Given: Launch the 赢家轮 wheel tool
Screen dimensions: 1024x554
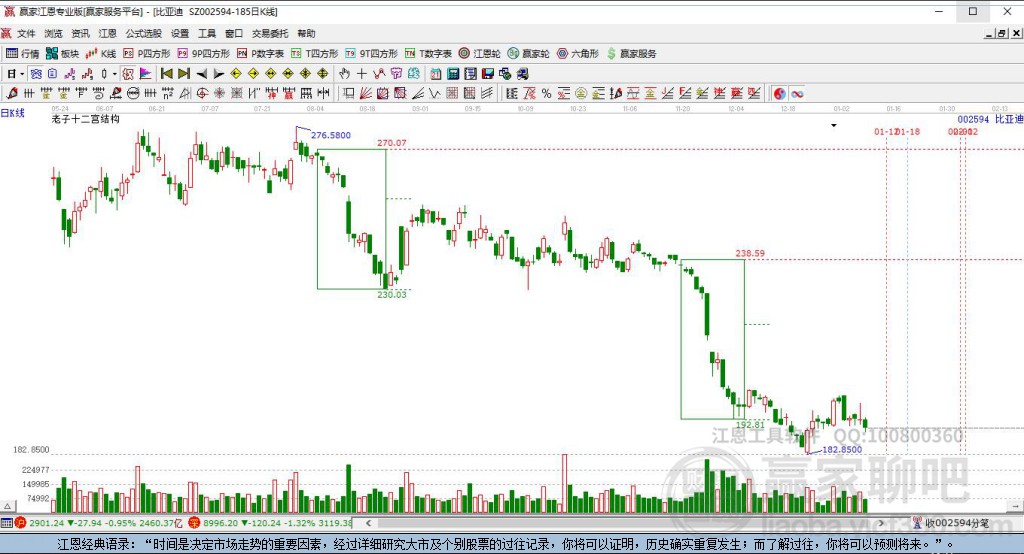Looking at the screenshot, I should (529, 54).
